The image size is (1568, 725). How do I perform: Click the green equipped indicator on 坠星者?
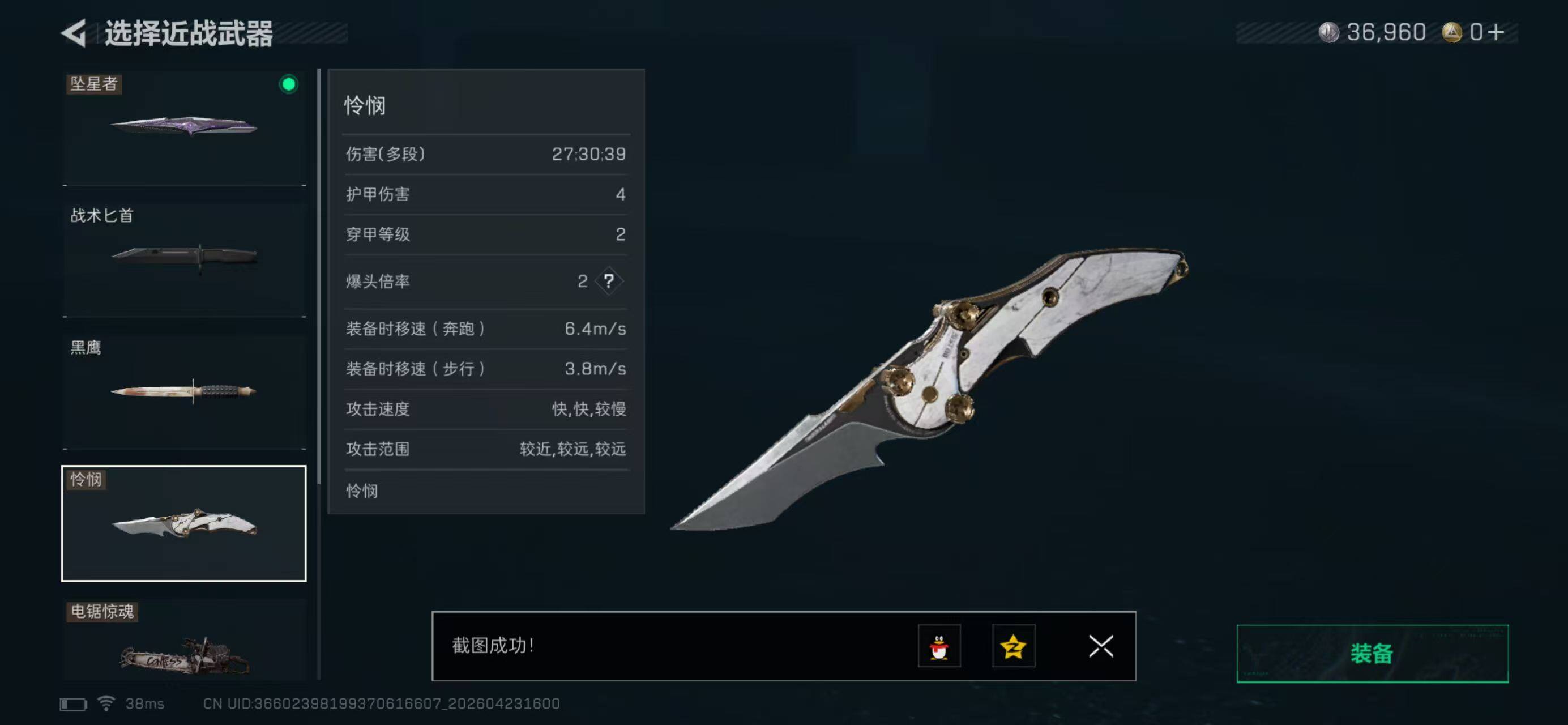click(289, 84)
